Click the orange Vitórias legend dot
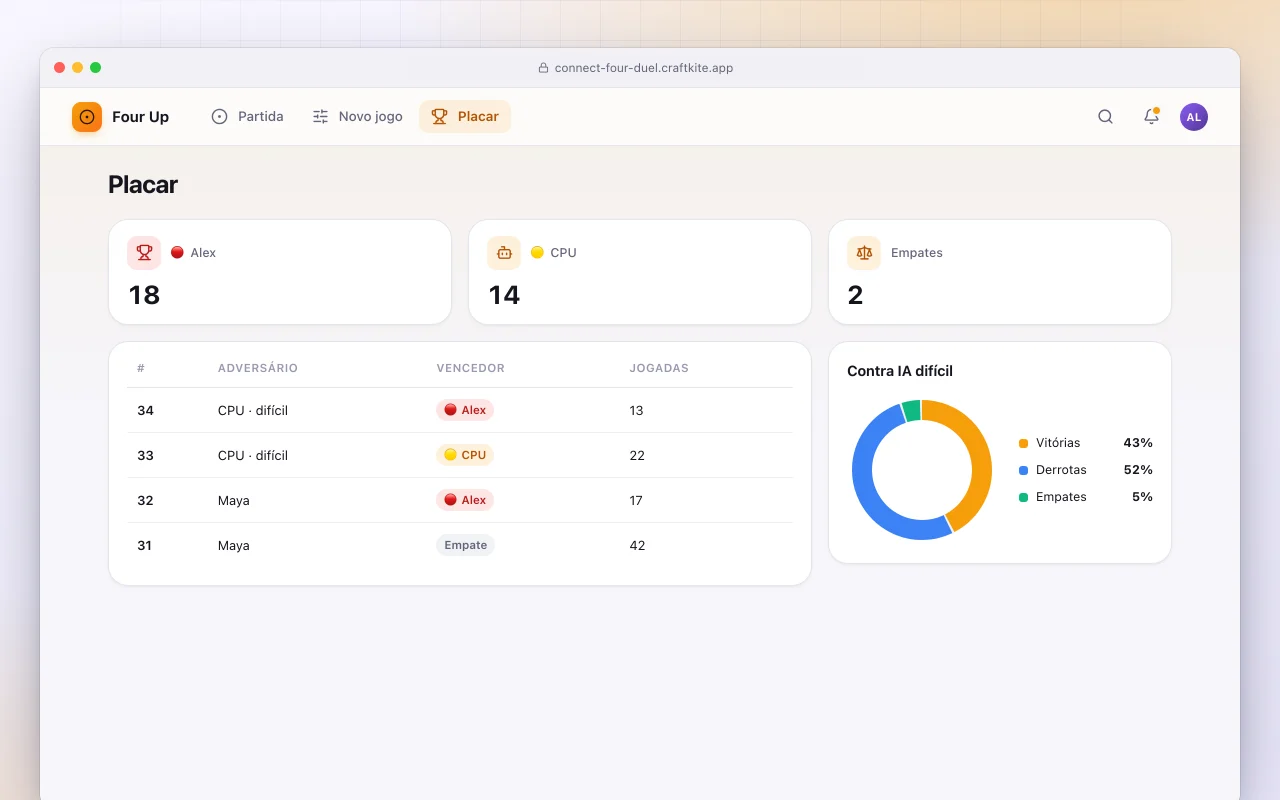 pos(1023,443)
